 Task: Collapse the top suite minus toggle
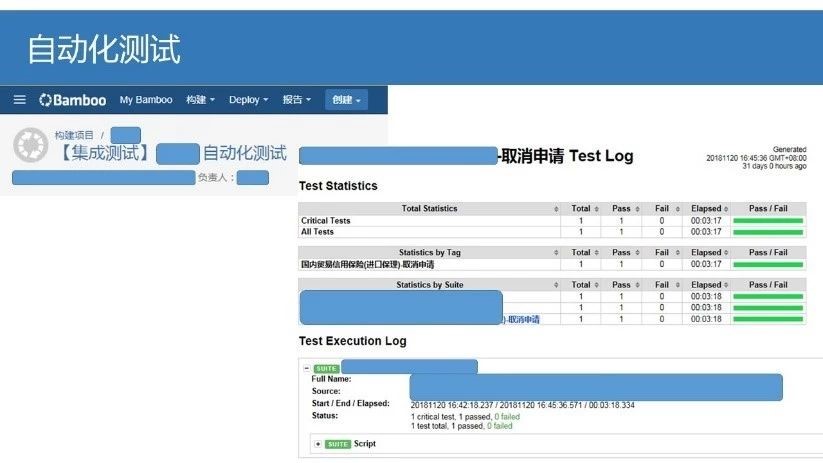pyautogui.click(x=307, y=369)
